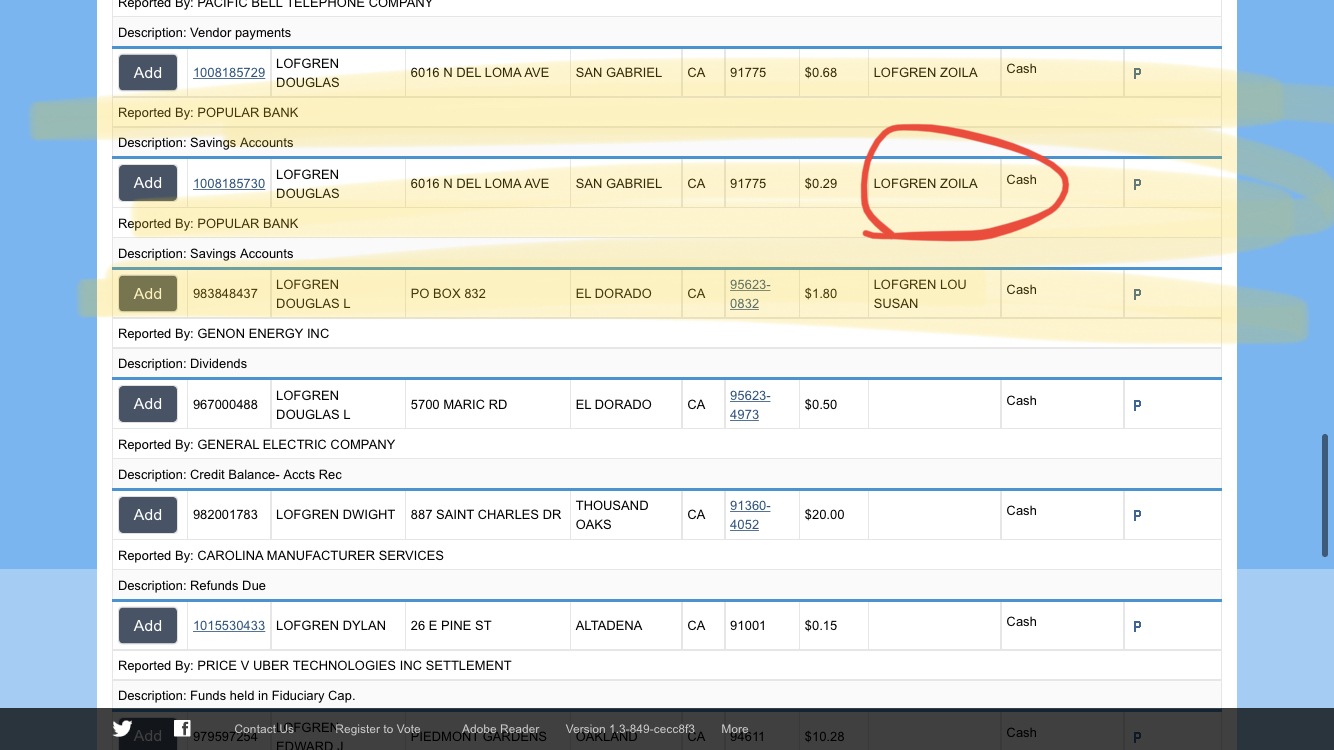Image resolution: width=1334 pixels, height=750 pixels.
Task: Click P icon in $1.80 row
Action: tap(1137, 295)
